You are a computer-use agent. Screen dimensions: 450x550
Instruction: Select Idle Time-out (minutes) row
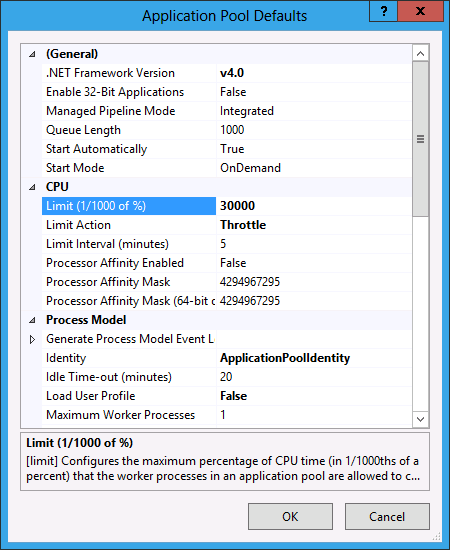(x=226, y=377)
